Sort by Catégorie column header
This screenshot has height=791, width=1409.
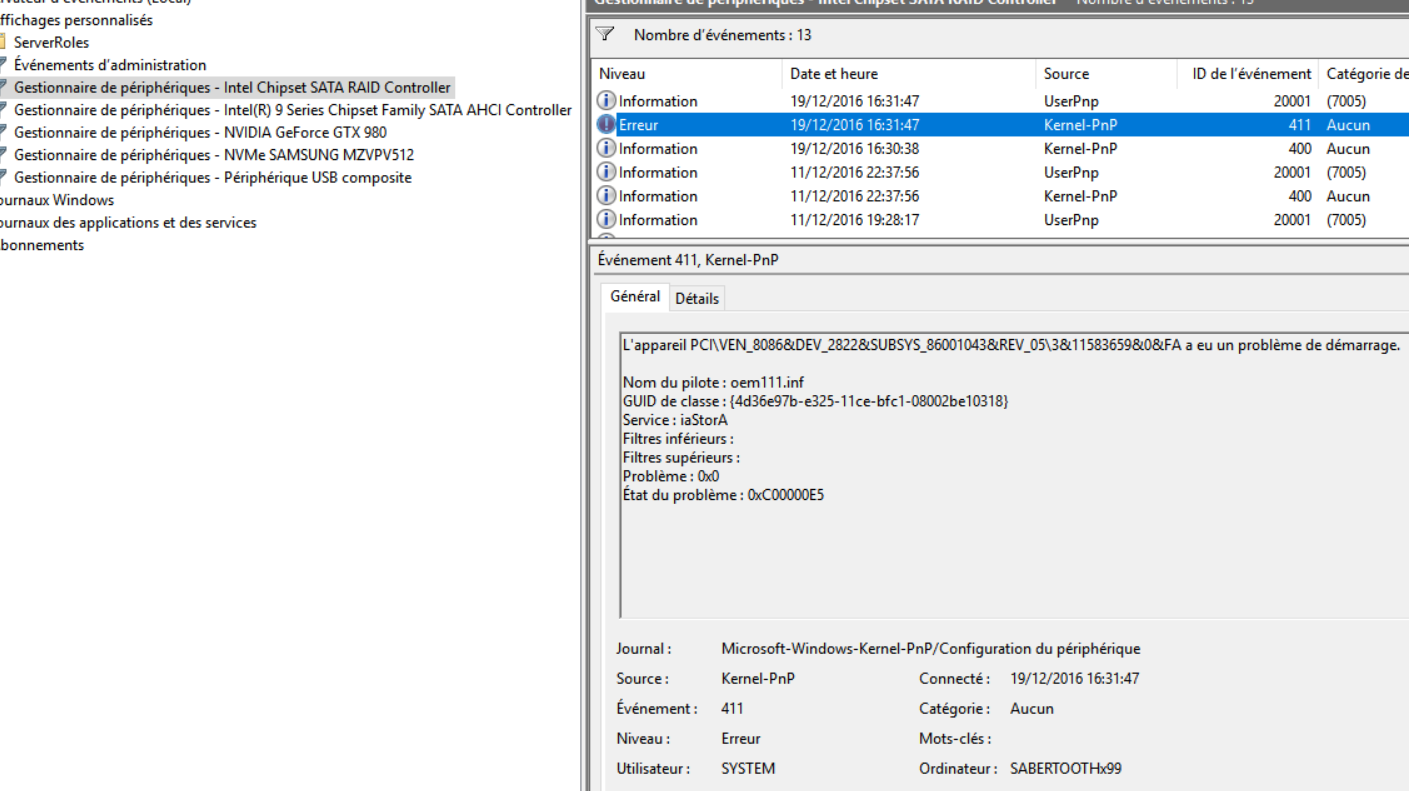click(1365, 74)
